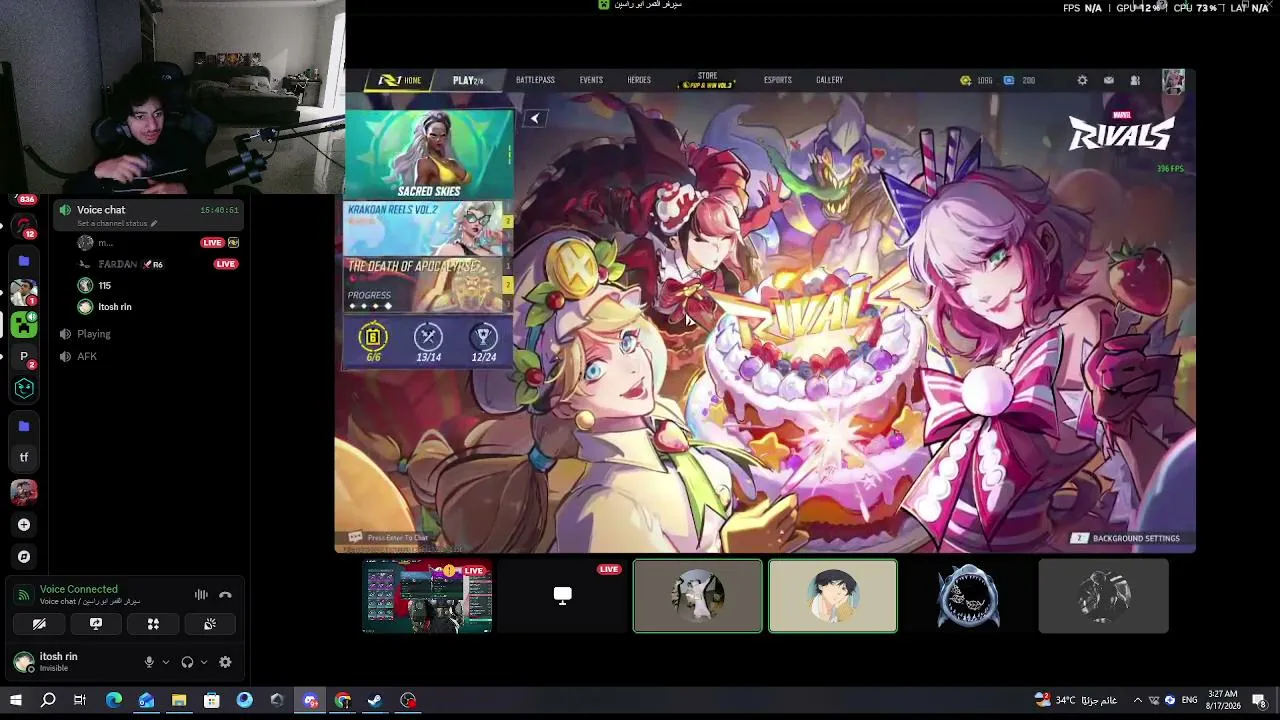Open the 13/14 challenges icon
Viewport: 1280px width, 720px height.
pos(428,342)
